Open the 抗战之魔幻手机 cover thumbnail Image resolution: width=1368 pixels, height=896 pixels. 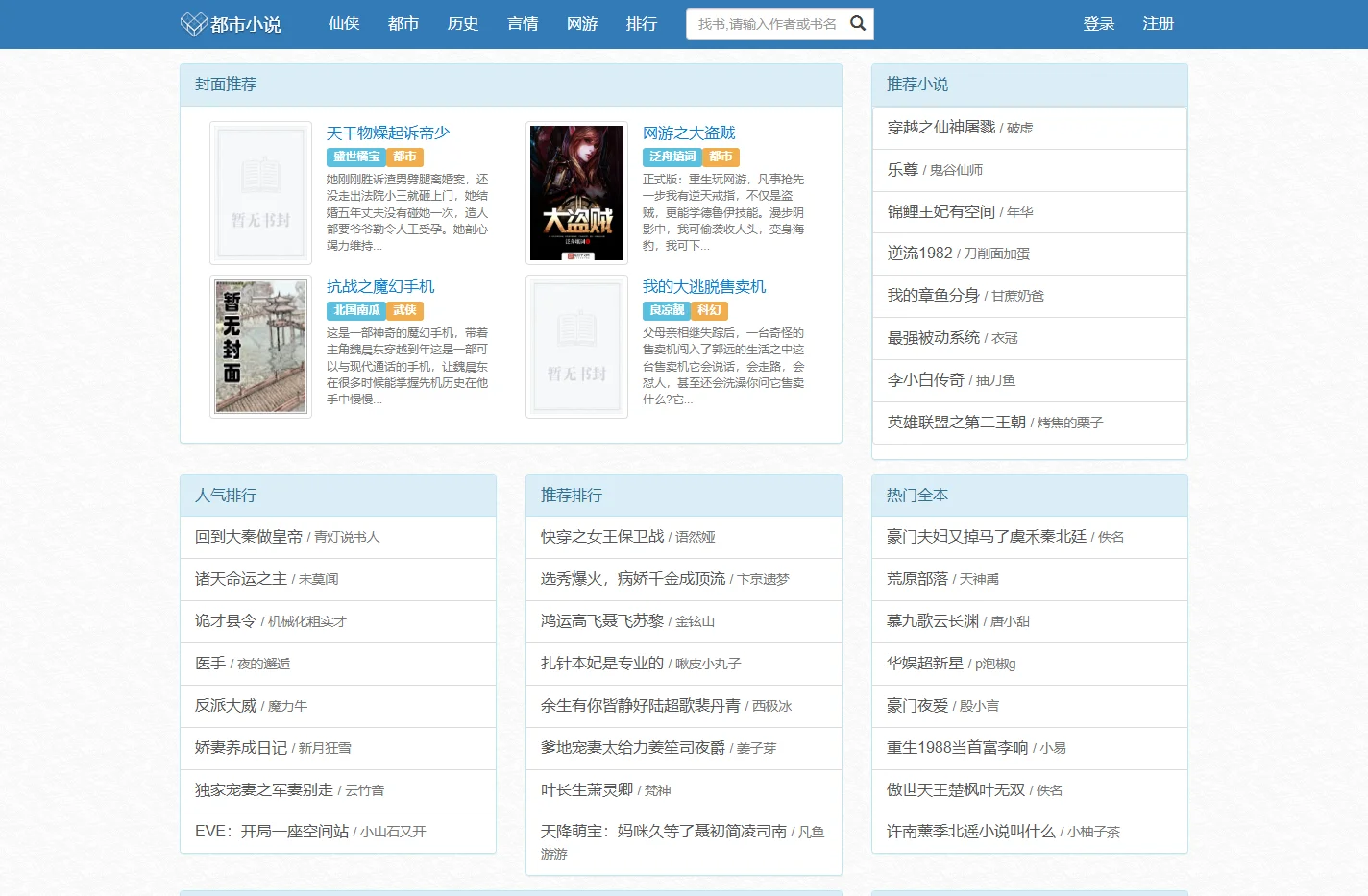pos(260,347)
